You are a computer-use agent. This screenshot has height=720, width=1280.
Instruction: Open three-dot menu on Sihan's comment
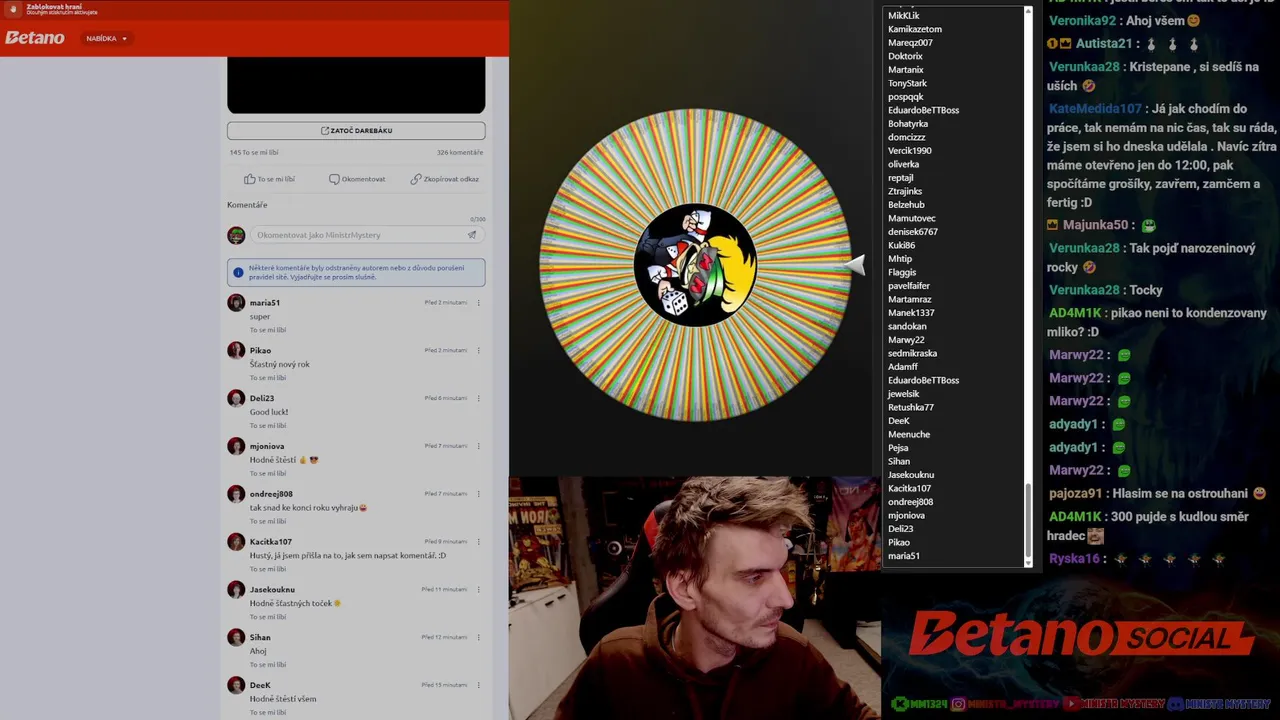tap(478, 637)
